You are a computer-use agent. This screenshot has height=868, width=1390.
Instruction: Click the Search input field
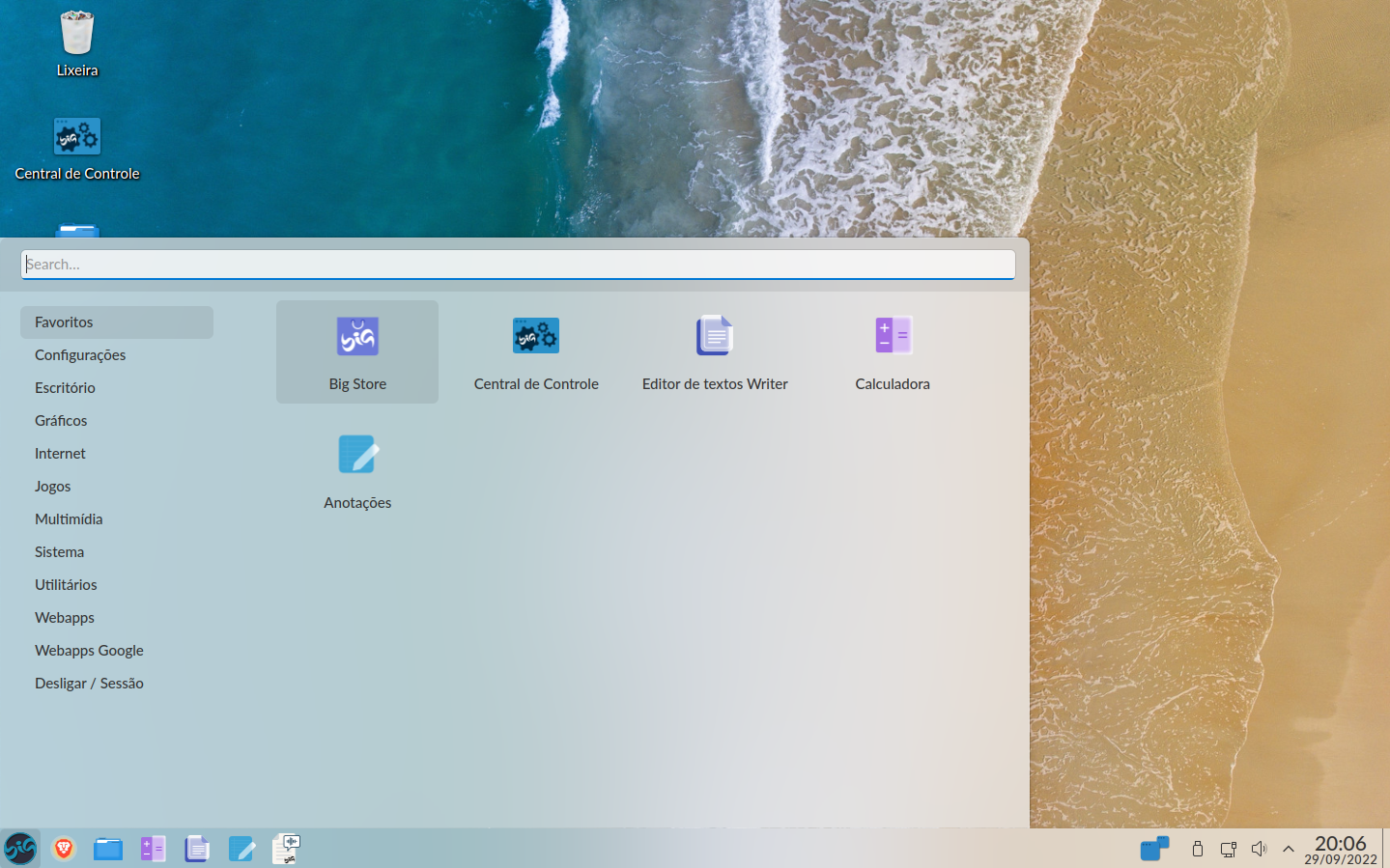coord(517,264)
